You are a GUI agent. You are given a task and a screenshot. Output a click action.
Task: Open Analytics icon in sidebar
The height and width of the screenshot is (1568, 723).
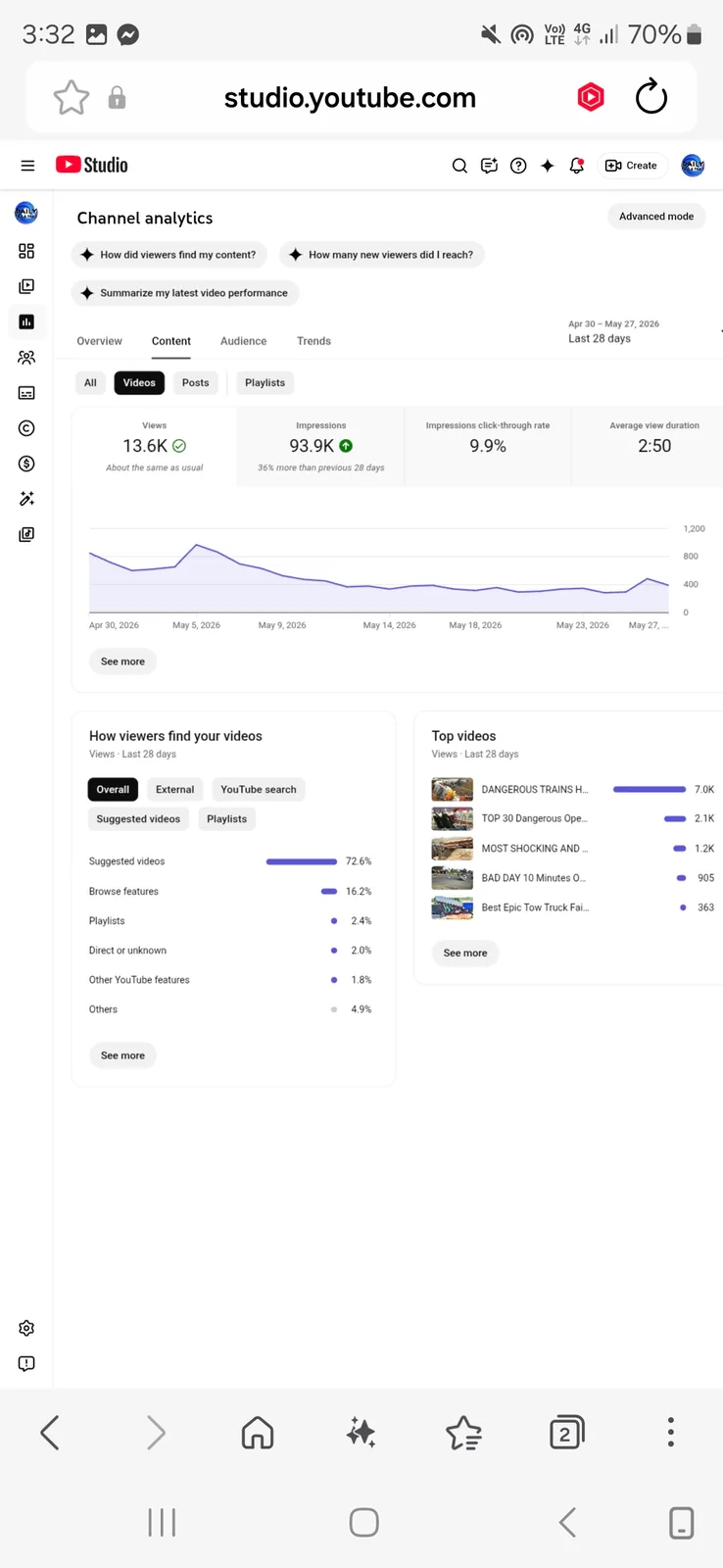coord(26,321)
